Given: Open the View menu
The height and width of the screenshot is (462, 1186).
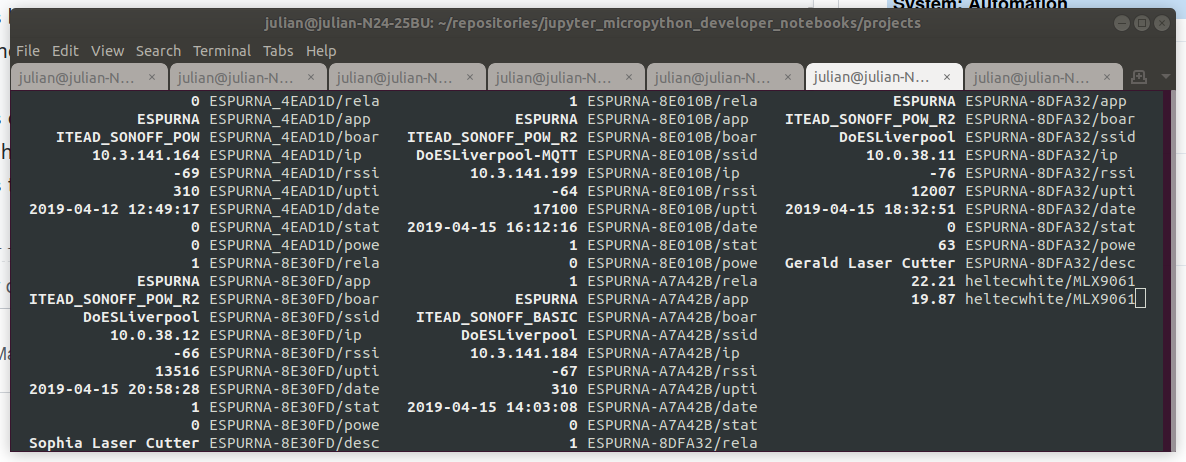Looking at the screenshot, I should (107, 51).
